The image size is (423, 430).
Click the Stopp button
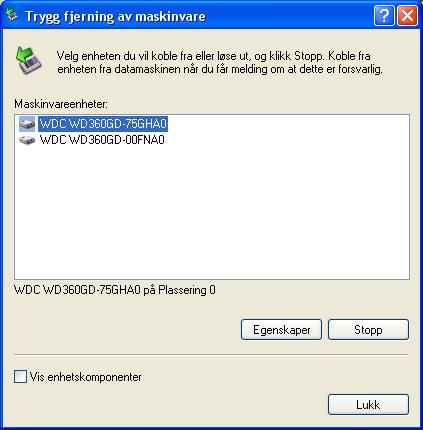368,330
